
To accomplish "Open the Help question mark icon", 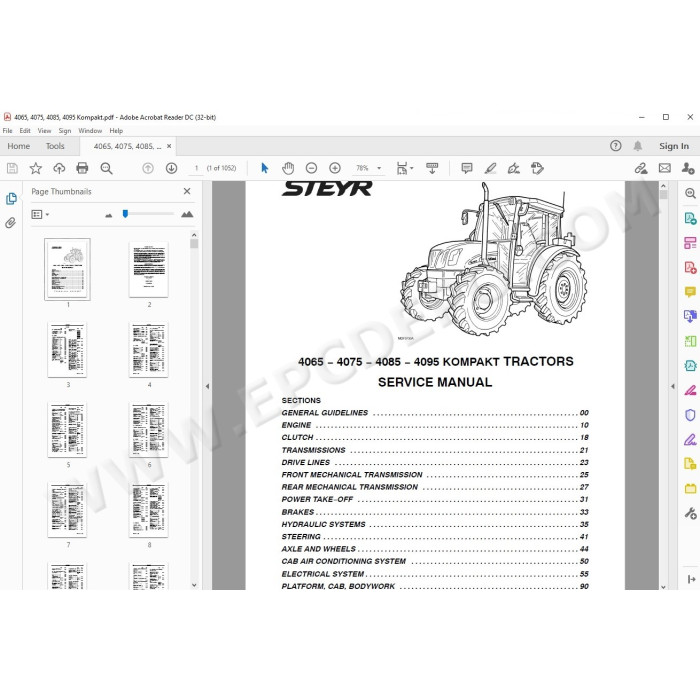I will pos(616,146).
